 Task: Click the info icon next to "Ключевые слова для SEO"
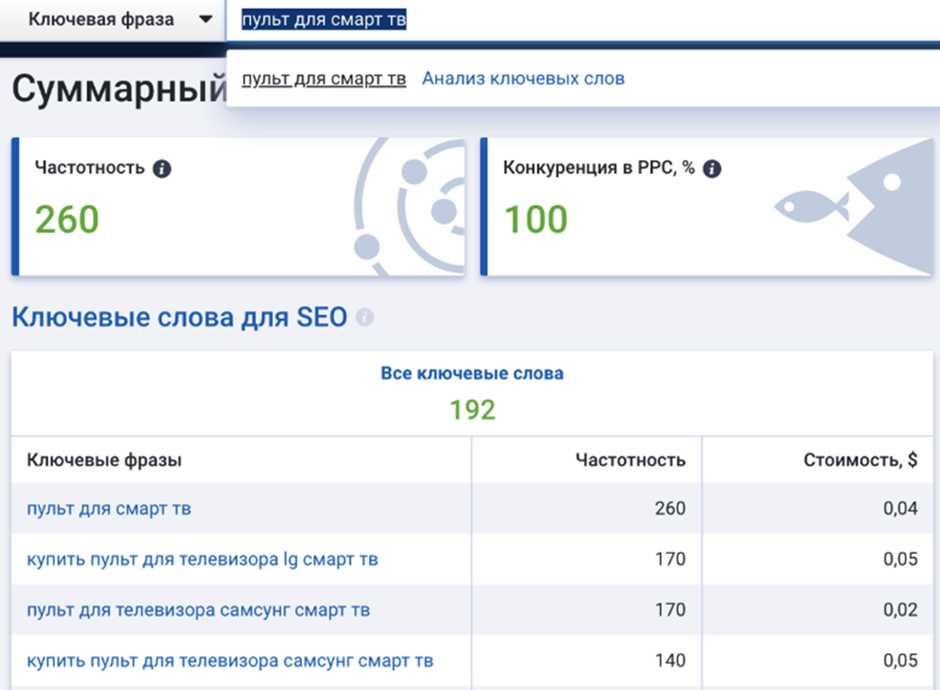(365, 318)
